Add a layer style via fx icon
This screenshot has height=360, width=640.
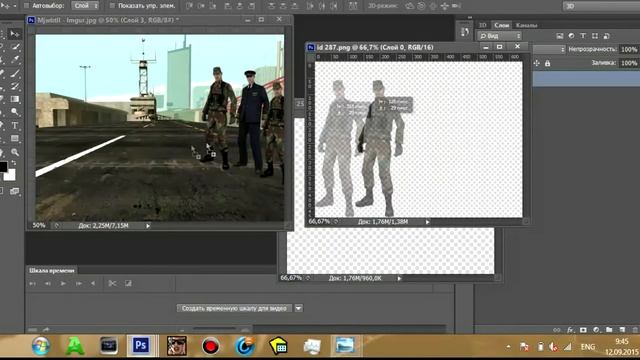pos(570,330)
